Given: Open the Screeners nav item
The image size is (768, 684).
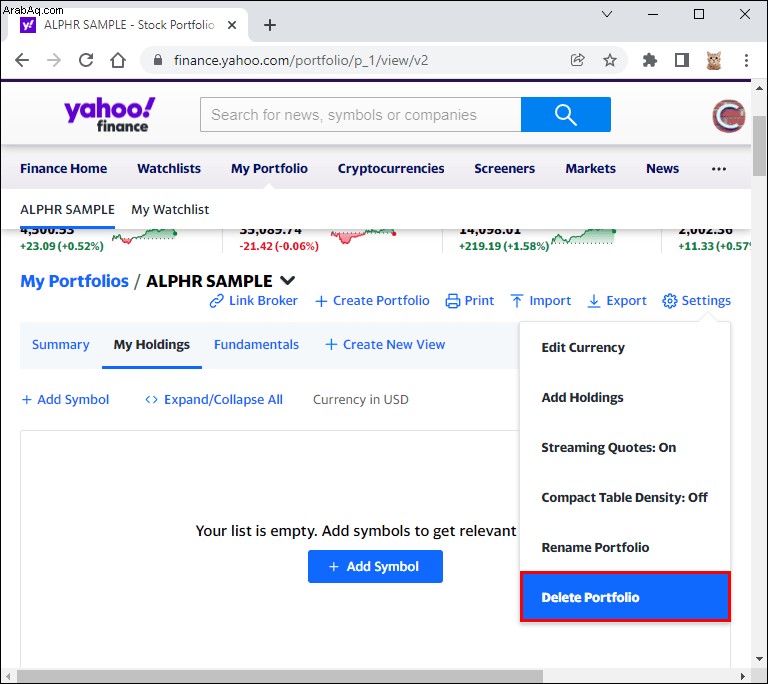Looking at the screenshot, I should click(504, 169).
